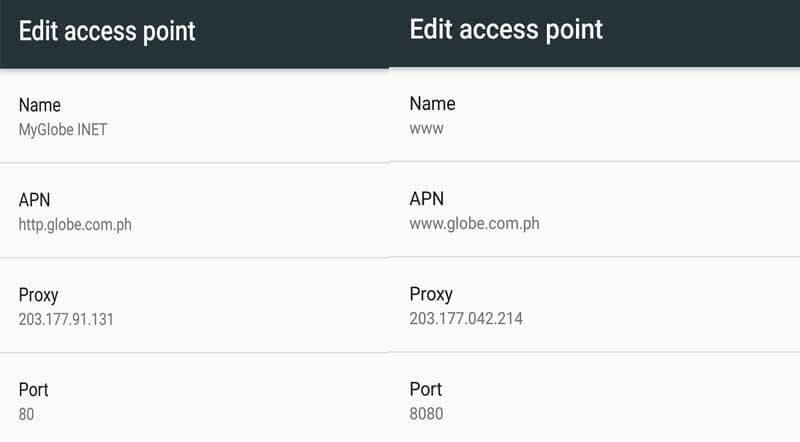Select the APN label above www.globe.com.ph
The image size is (800, 442).
(427, 199)
